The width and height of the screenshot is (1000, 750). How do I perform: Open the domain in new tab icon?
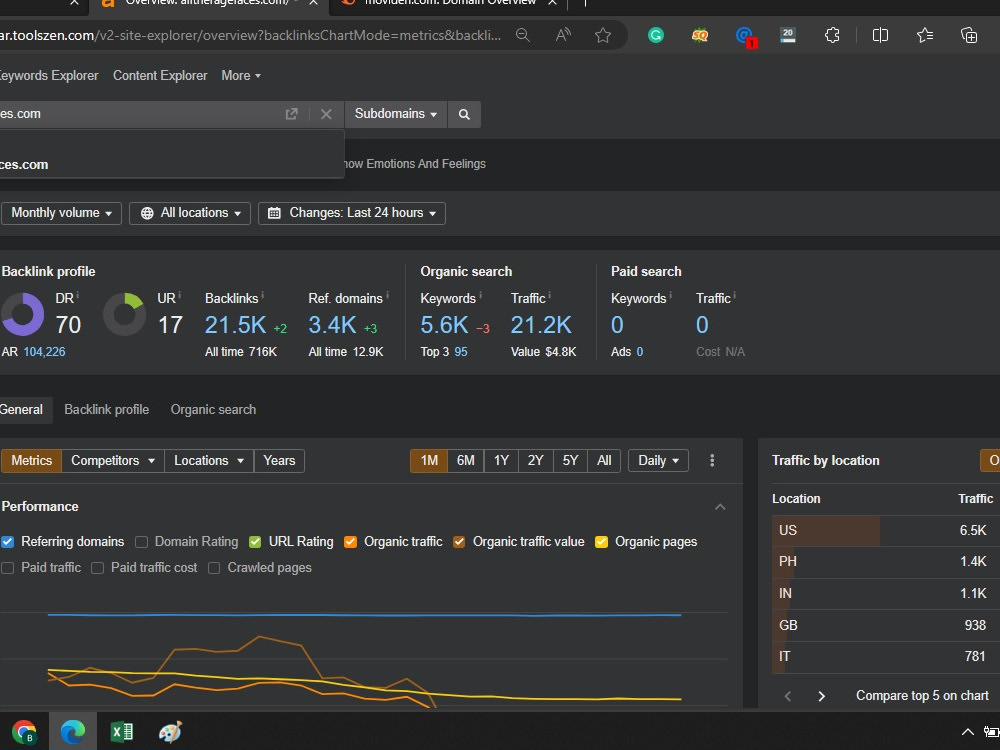click(291, 114)
